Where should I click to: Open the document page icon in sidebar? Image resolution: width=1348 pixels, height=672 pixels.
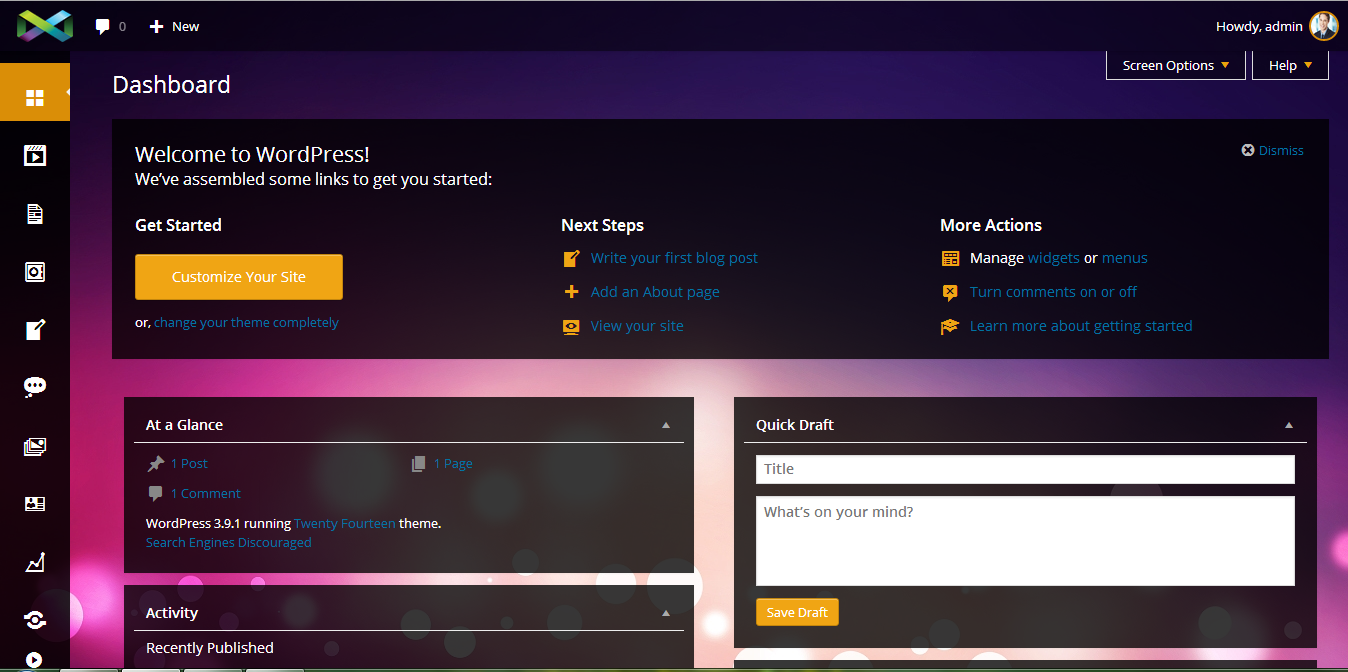35,213
